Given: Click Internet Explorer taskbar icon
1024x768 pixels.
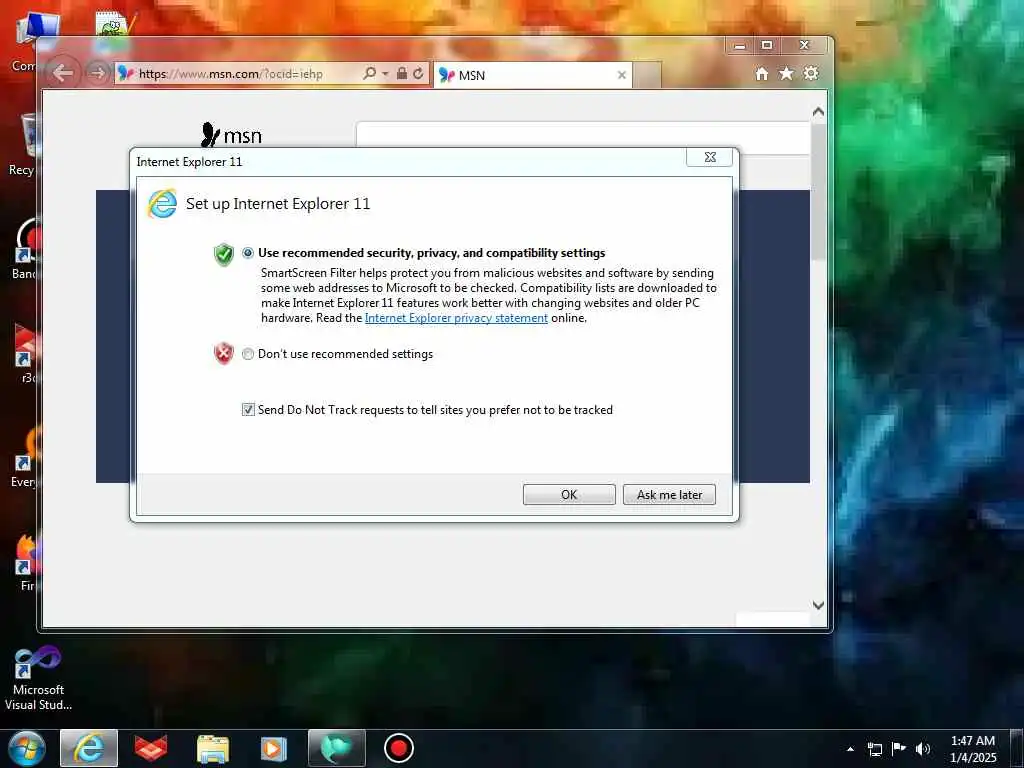Looking at the screenshot, I should pos(89,748).
